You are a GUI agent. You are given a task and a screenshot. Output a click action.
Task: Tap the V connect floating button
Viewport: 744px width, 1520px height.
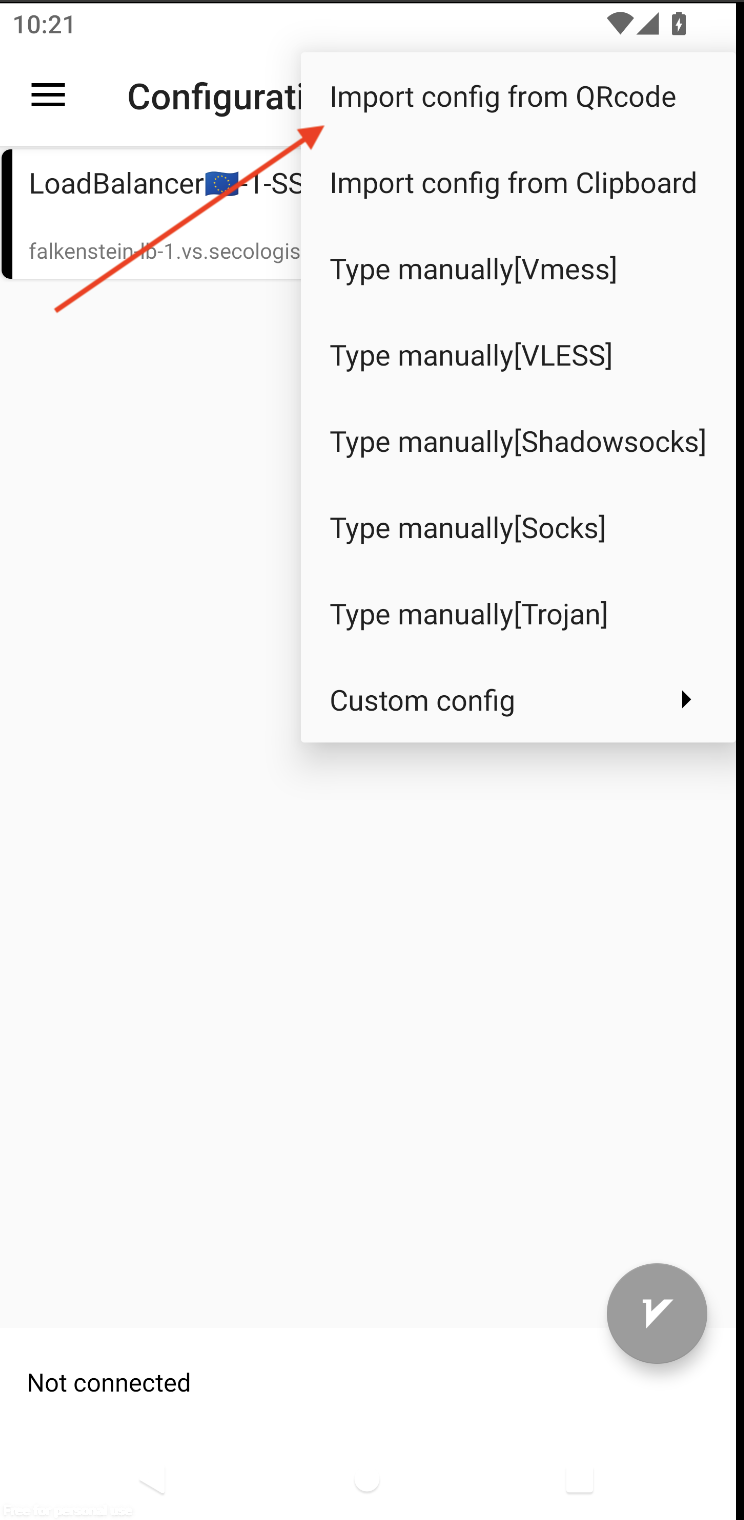pos(657,1313)
